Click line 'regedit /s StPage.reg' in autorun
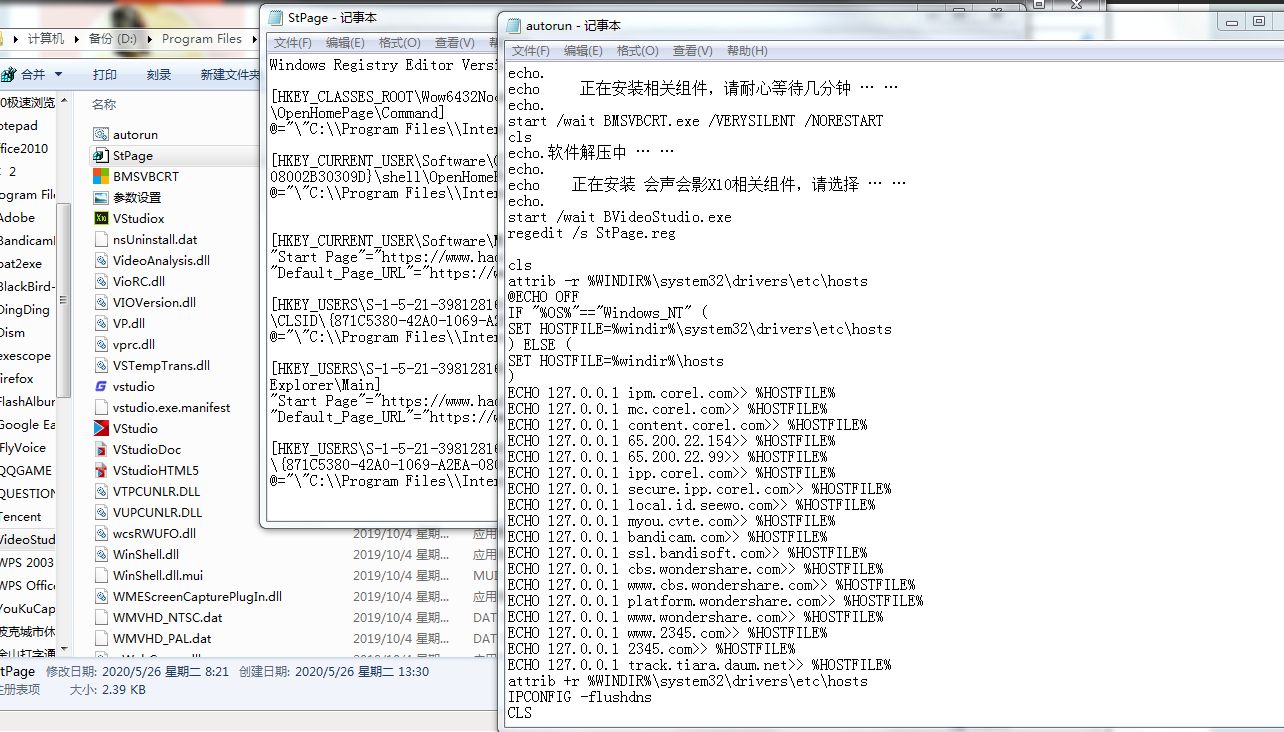This screenshot has width=1284, height=732. click(591, 233)
